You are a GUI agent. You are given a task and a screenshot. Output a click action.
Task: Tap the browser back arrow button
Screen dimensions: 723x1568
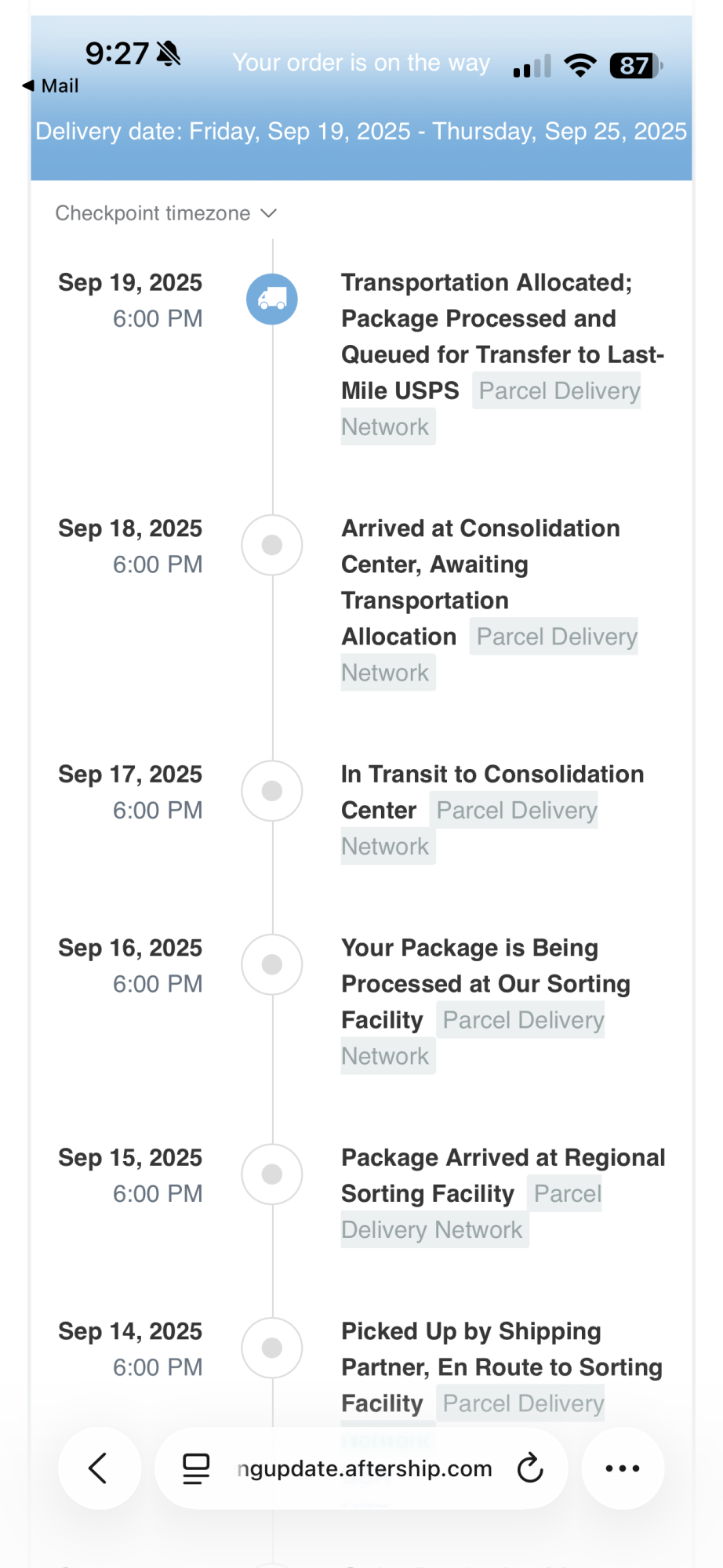pyautogui.click(x=99, y=1468)
